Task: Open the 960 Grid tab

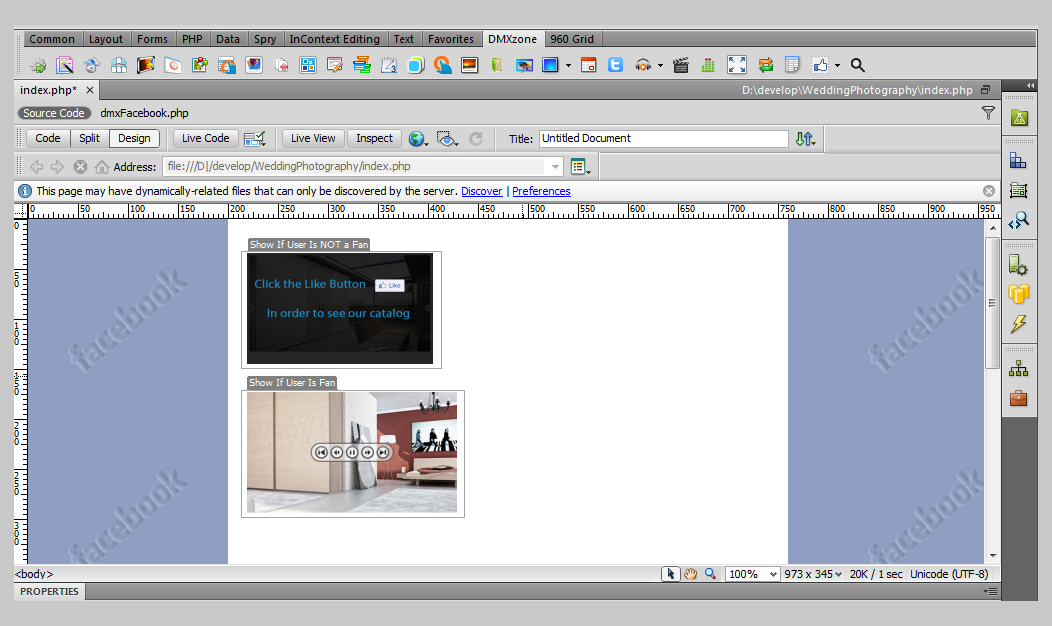Action: click(572, 39)
